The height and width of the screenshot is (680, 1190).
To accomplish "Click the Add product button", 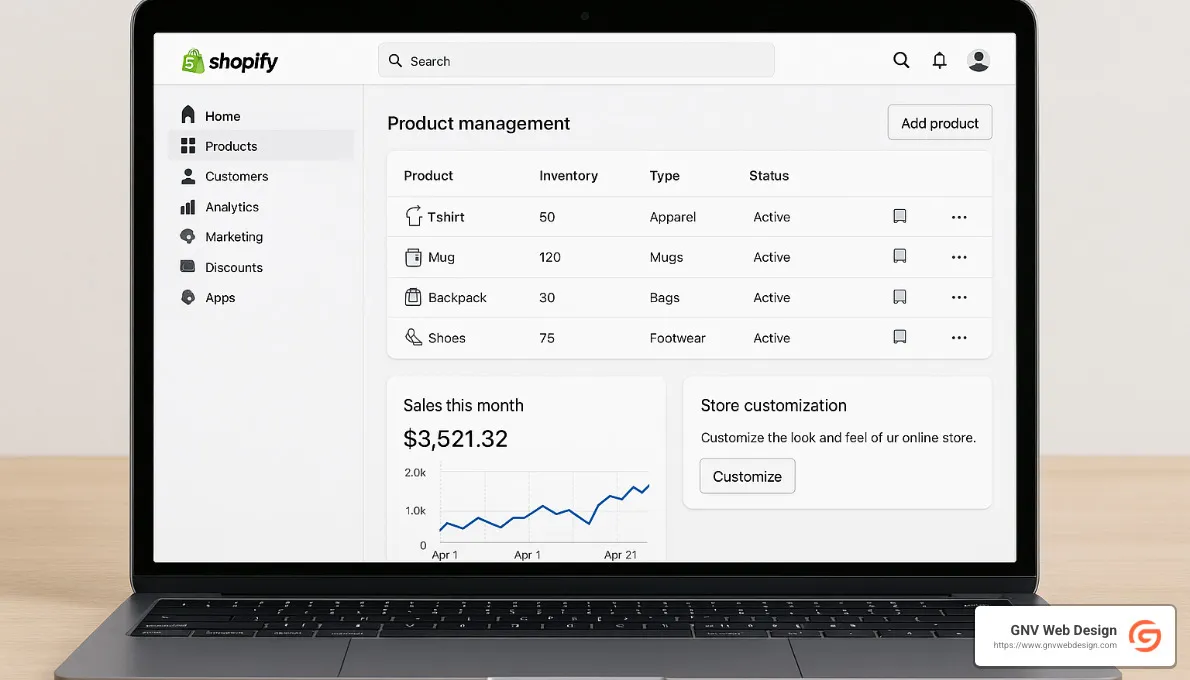I will [939, 122].
